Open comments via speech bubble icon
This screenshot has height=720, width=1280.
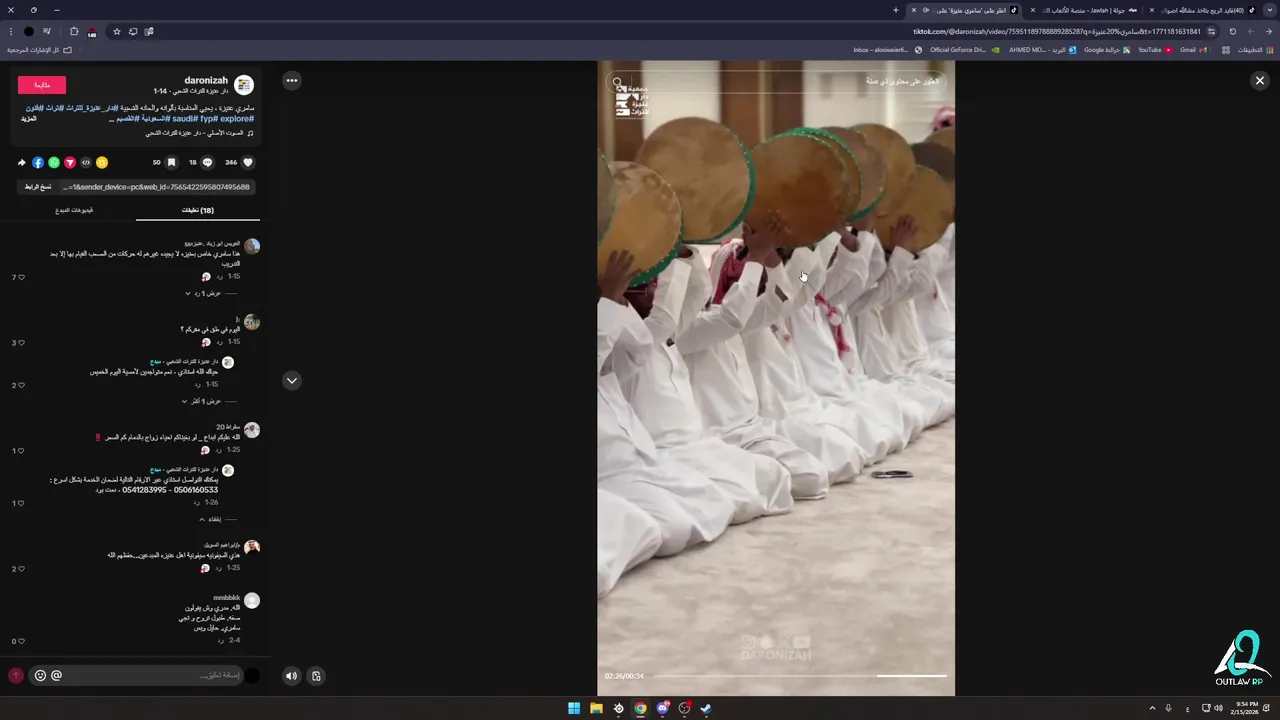(208, 162)
